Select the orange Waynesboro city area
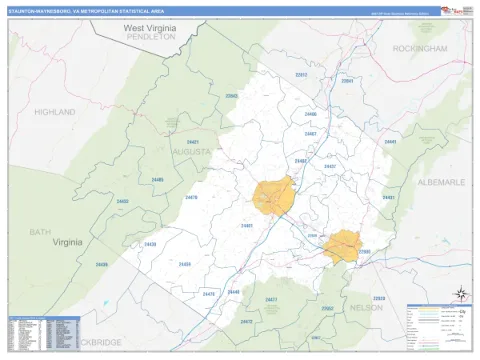 pos(343,247)
